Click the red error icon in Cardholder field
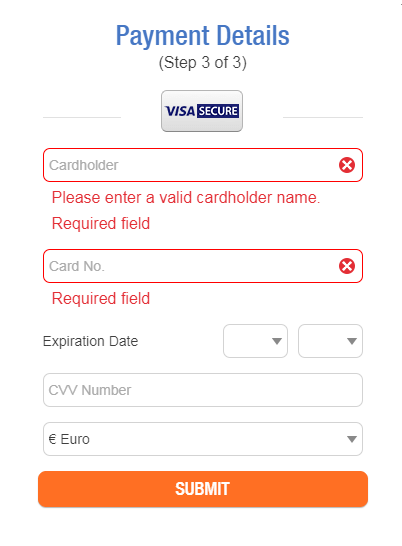The width and height of the screenshot is (402, 546). [x=347, y=165]
